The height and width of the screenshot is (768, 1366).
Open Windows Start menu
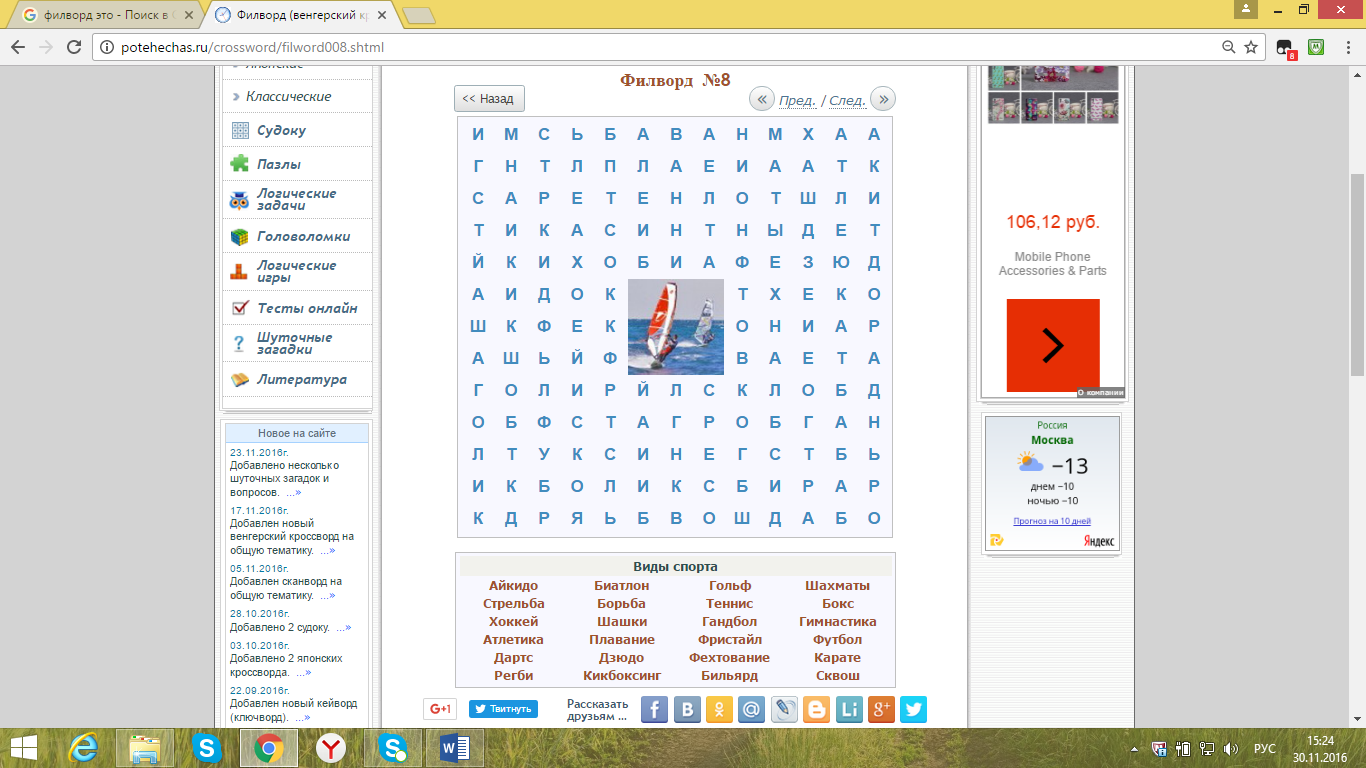pos(24,748)
